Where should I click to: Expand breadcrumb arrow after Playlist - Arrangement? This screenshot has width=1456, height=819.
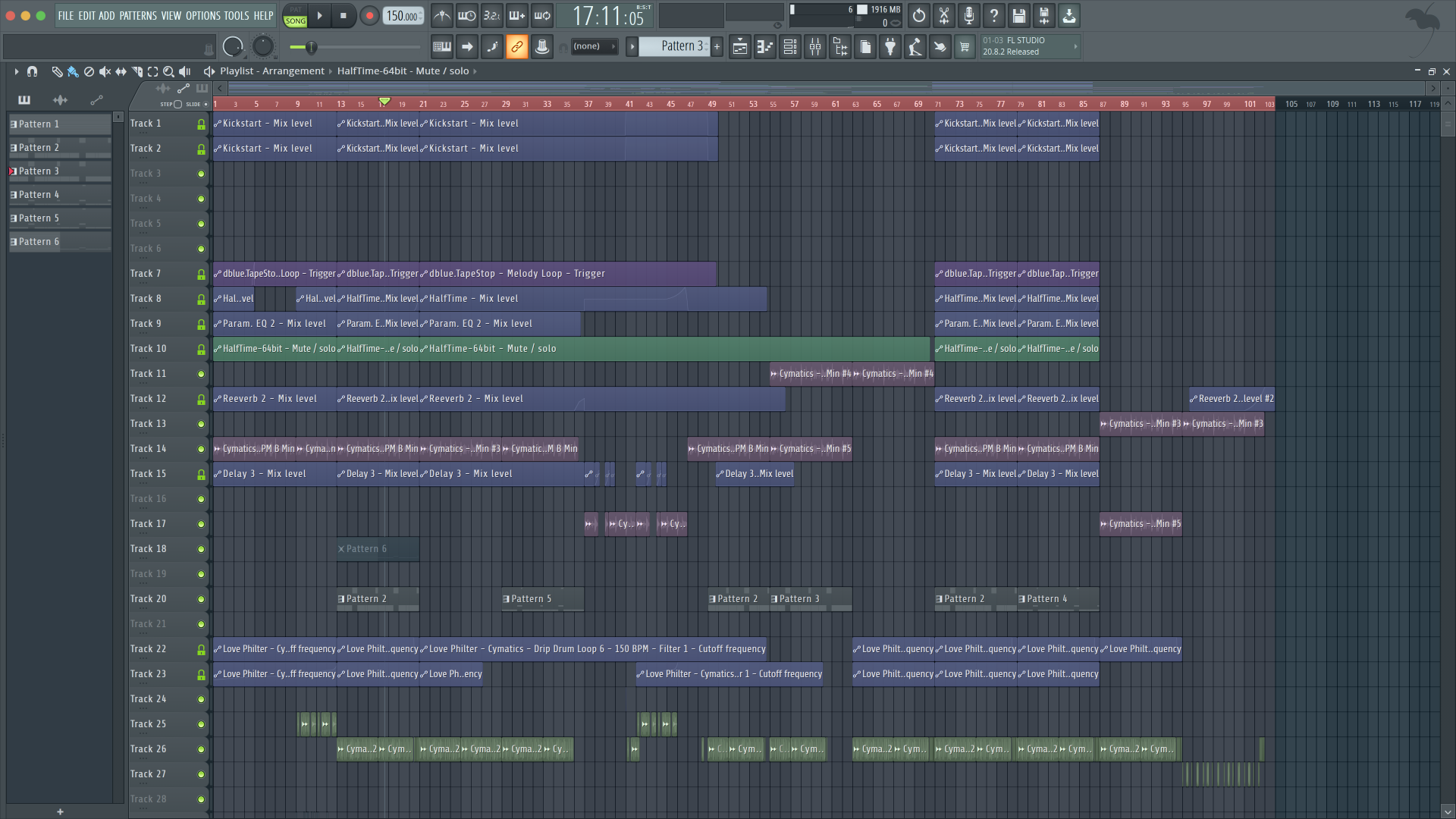point(331,71)
